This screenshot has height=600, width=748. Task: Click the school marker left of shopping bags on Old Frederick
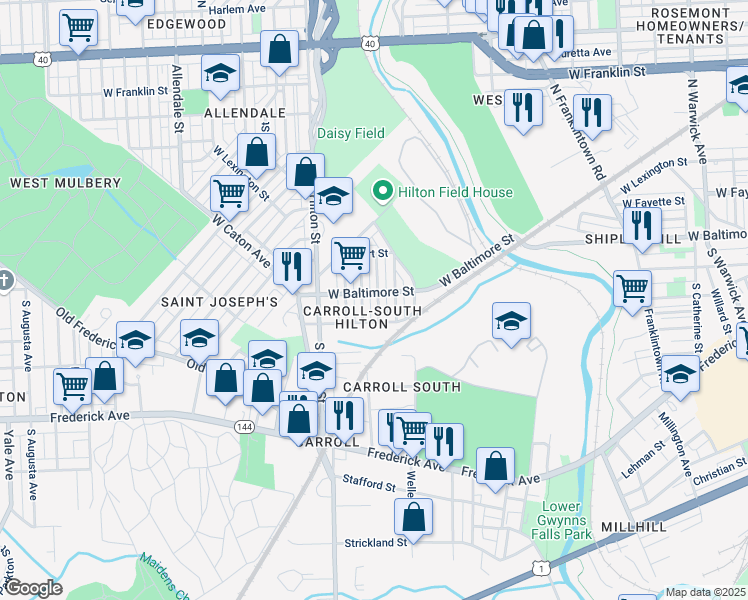point(199,341)
